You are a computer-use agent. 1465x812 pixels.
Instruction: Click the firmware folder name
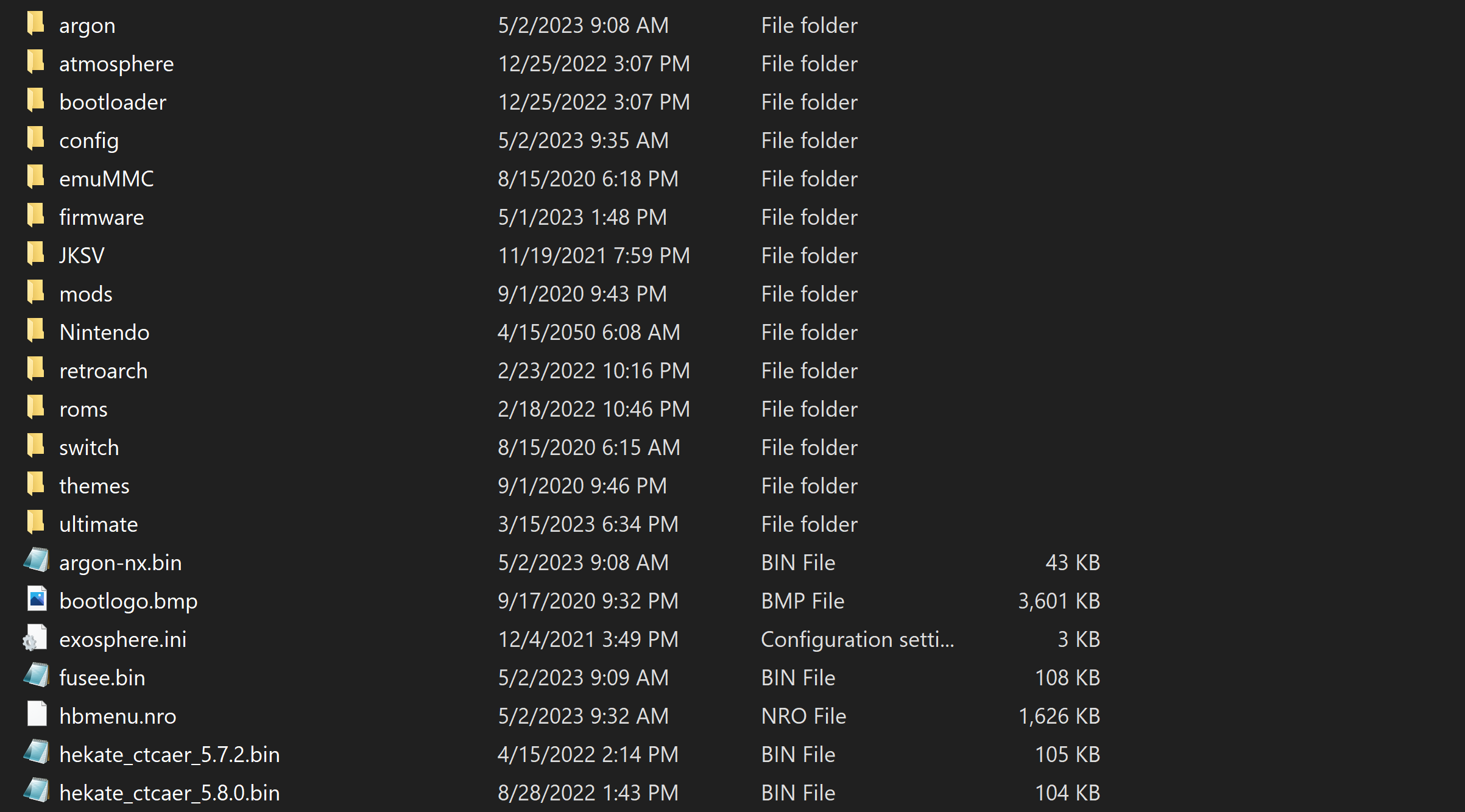[x=102, y=217]
